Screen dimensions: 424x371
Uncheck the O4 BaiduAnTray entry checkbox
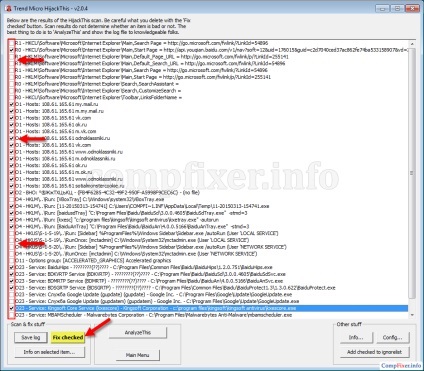click(x=12, y=227)
